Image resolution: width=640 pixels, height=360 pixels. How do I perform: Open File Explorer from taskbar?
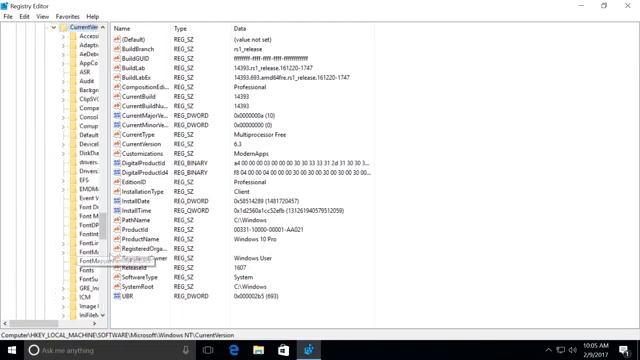[x=258, y=350]
